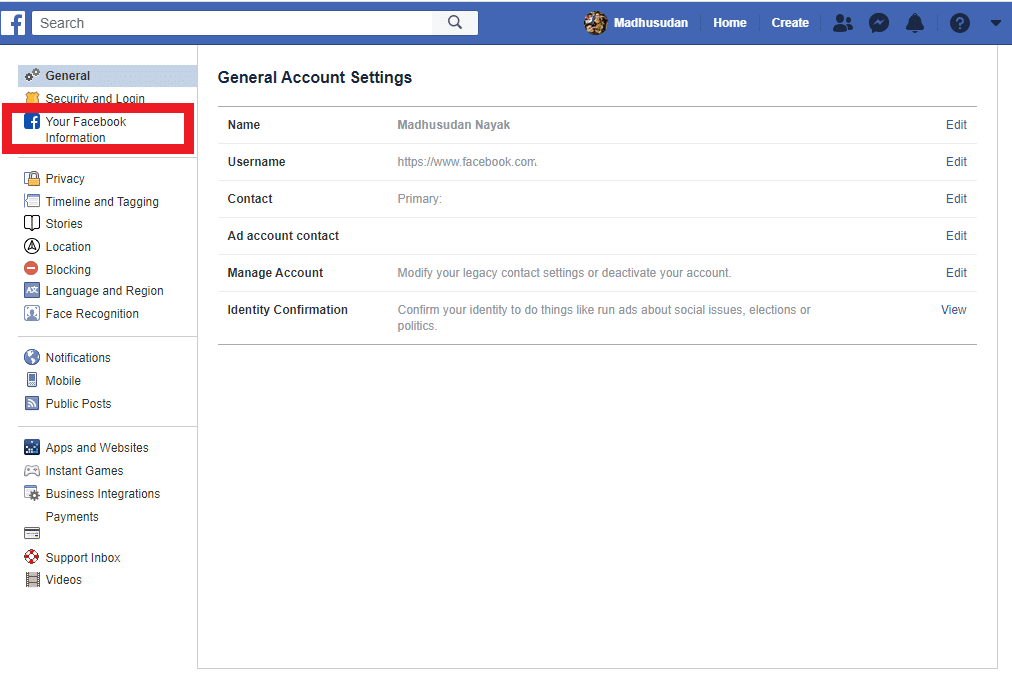Type in the Search field
Image resolution: width=1012 pixels, height=676 pixels.
coord(232,23)
